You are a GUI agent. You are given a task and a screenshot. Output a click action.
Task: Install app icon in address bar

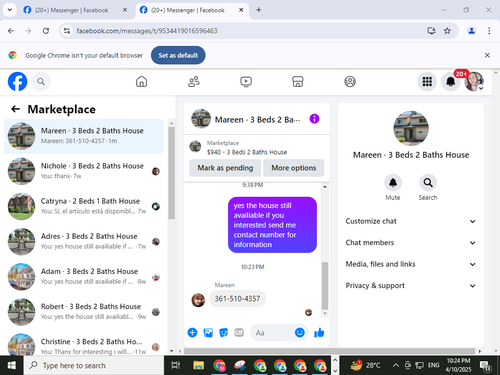click(x=432, y=31)
